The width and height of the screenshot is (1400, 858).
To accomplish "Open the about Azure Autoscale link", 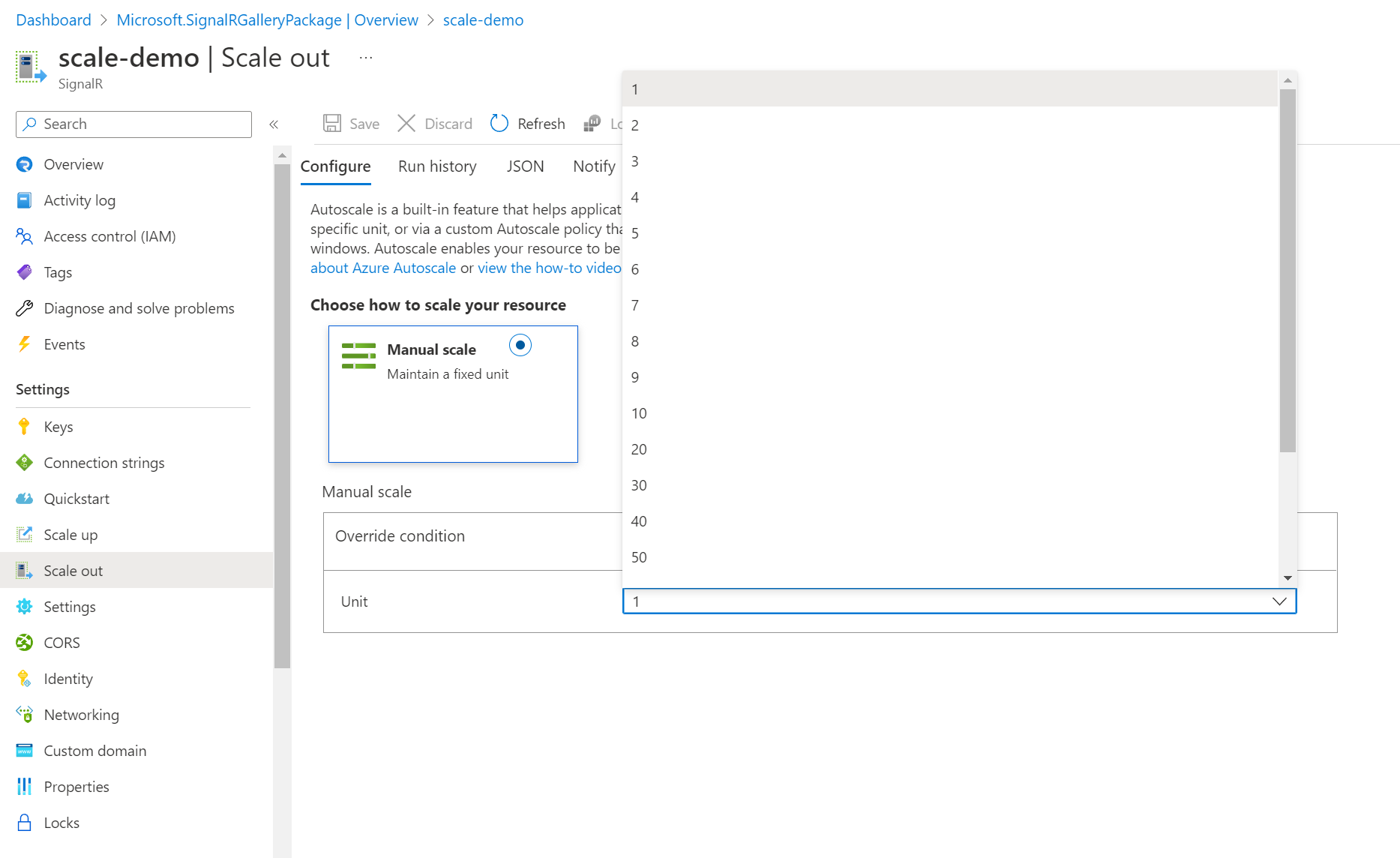I will pos(383,268).
